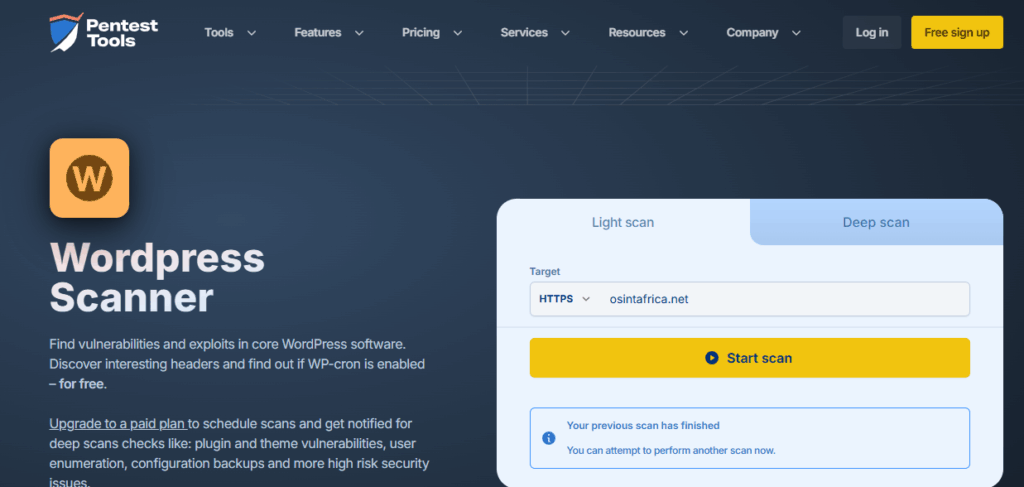Switch to the Deep scan tab
The width and height of the screenshot is (1024, 487).
point(876,222)
